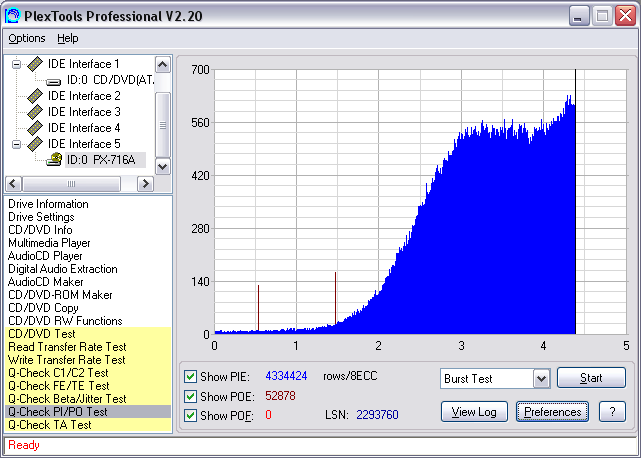Click the POE value 52878
Viewport: 641px width, 458px height.
pyautogui.click(x=280, y=396)
